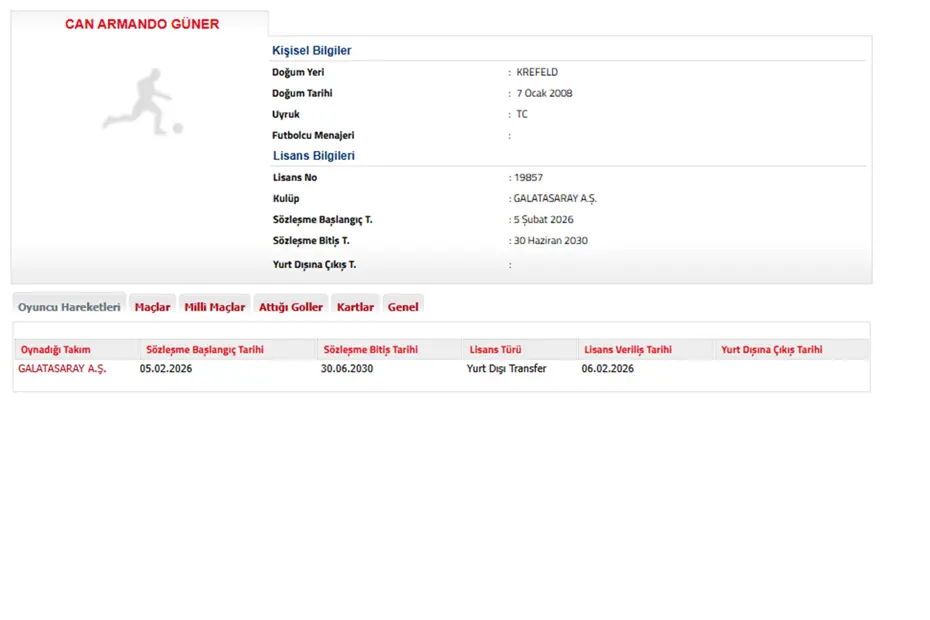Viewport: 930px width, 620px height.
Task: Click the 30.06.2030 contract end date cell
Action: (x=347, y=368)
